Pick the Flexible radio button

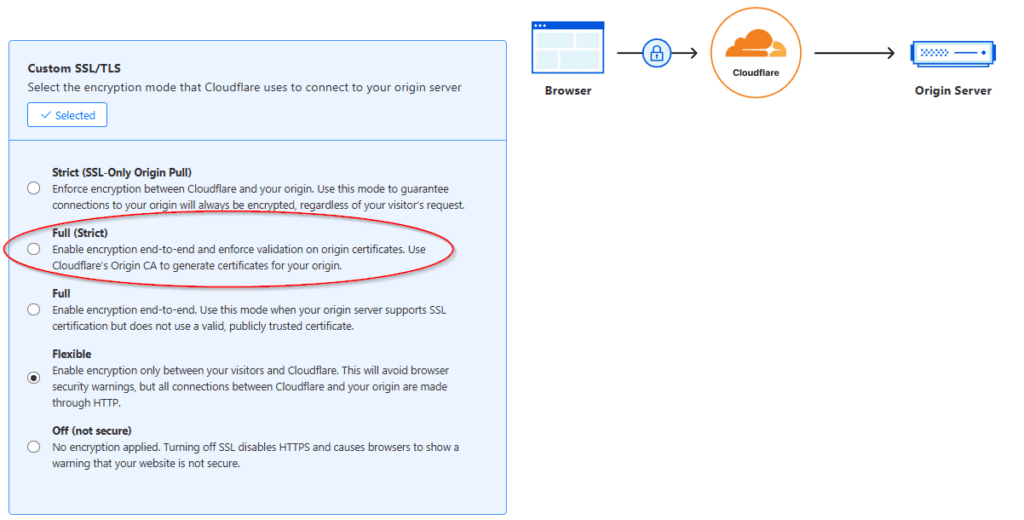(x=34, y=378)
